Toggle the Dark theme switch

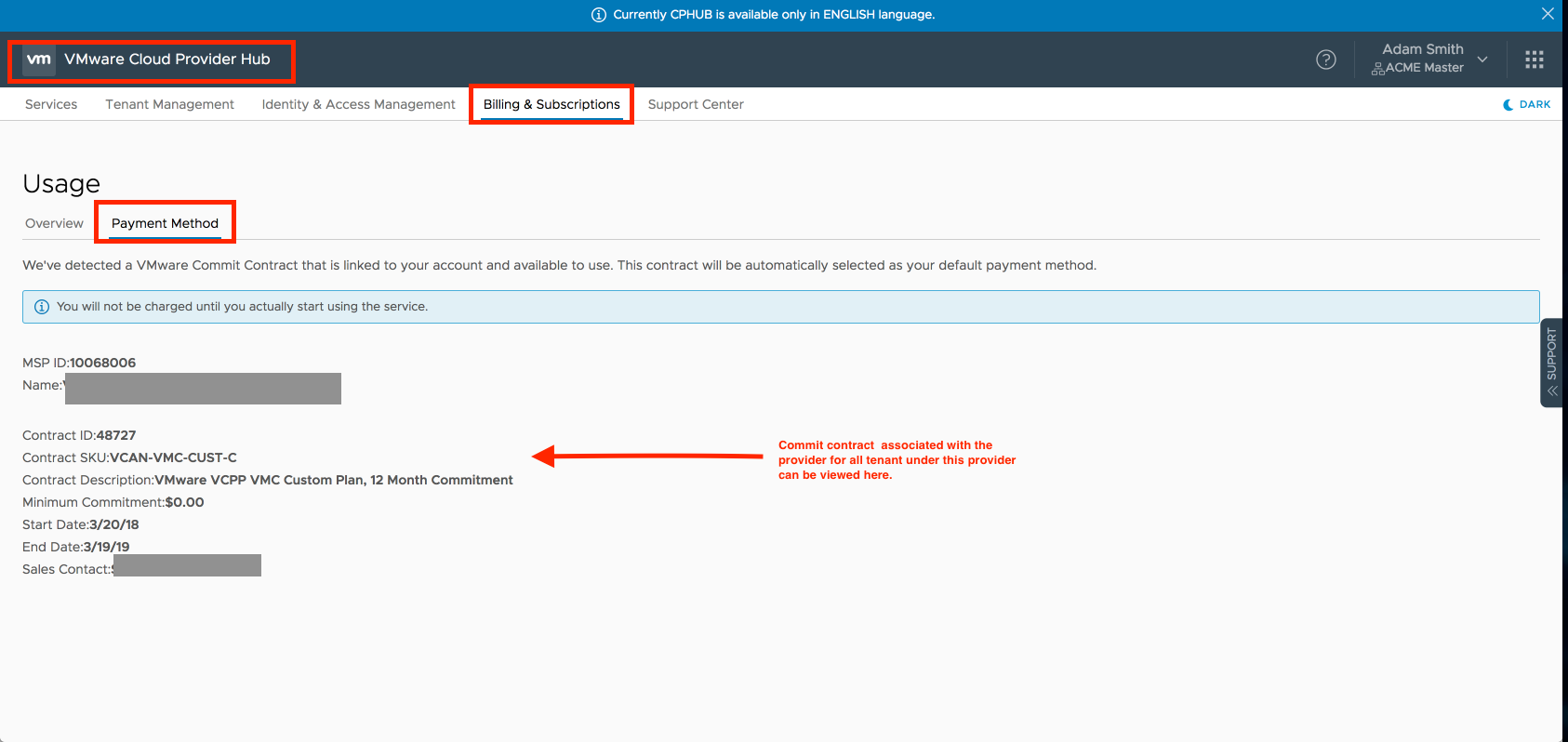point(1526,104)
